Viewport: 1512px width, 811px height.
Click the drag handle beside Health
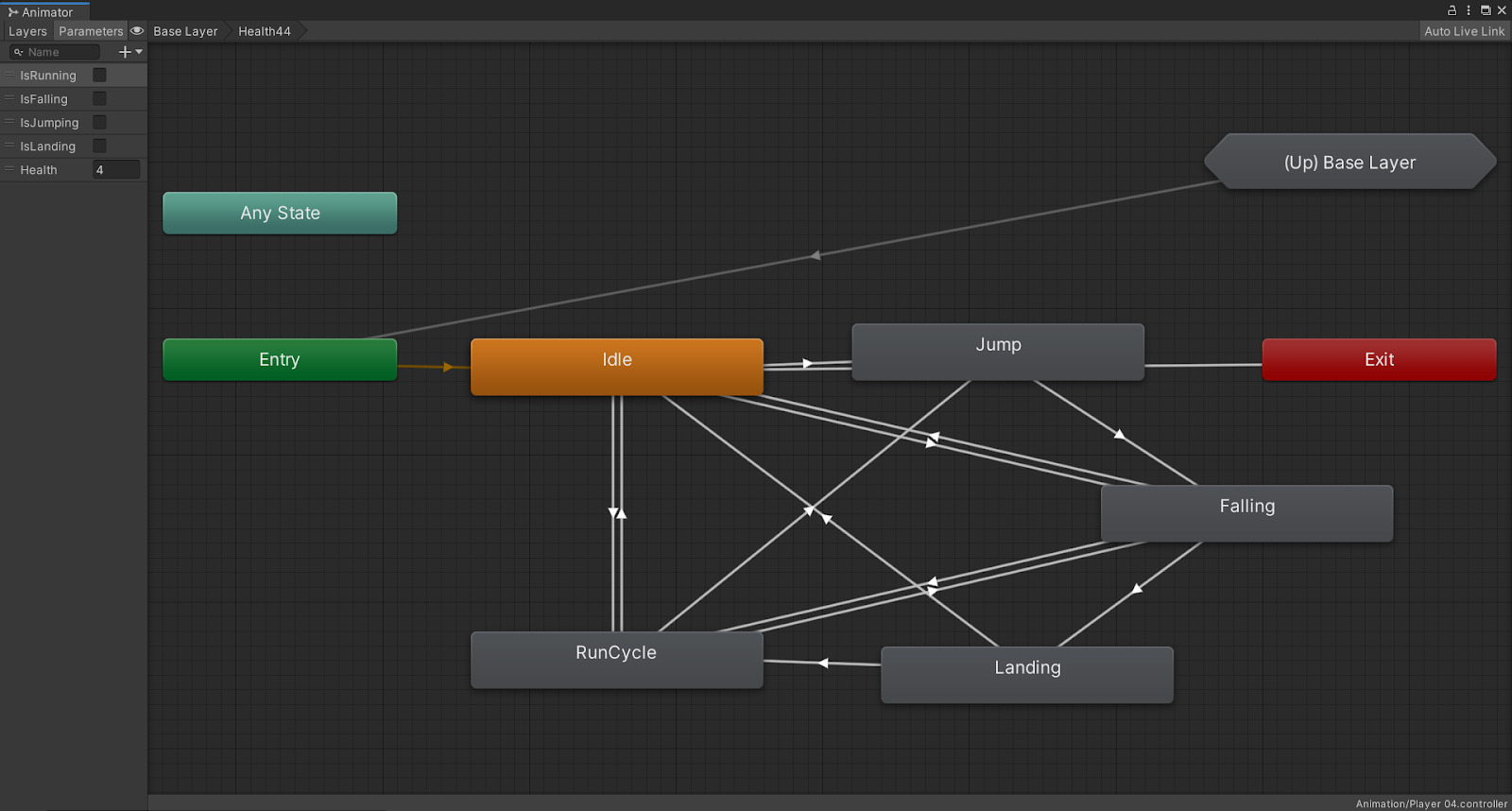(x=9, y=169)
